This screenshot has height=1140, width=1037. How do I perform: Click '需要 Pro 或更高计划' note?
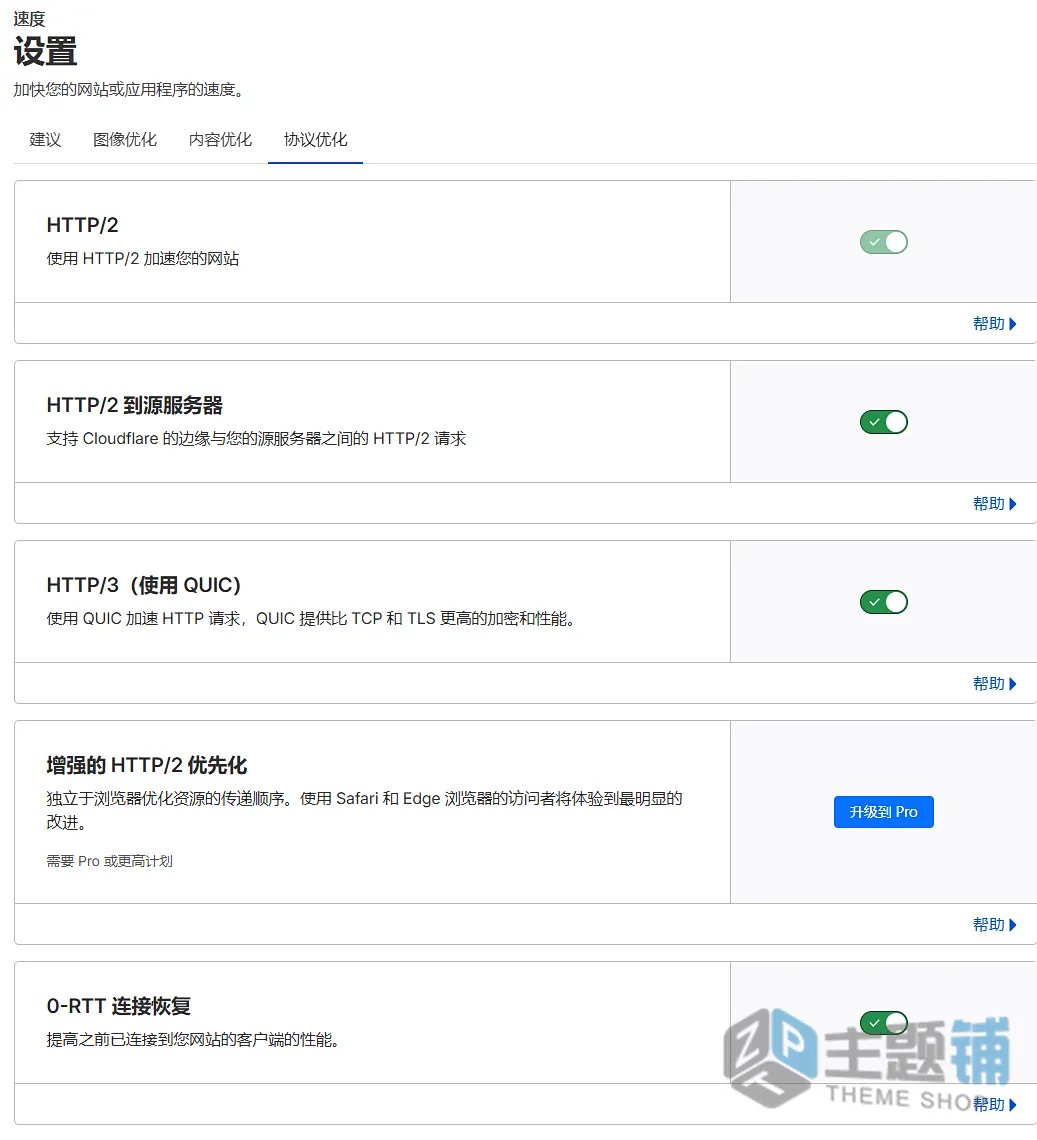[x=110, y=862]
